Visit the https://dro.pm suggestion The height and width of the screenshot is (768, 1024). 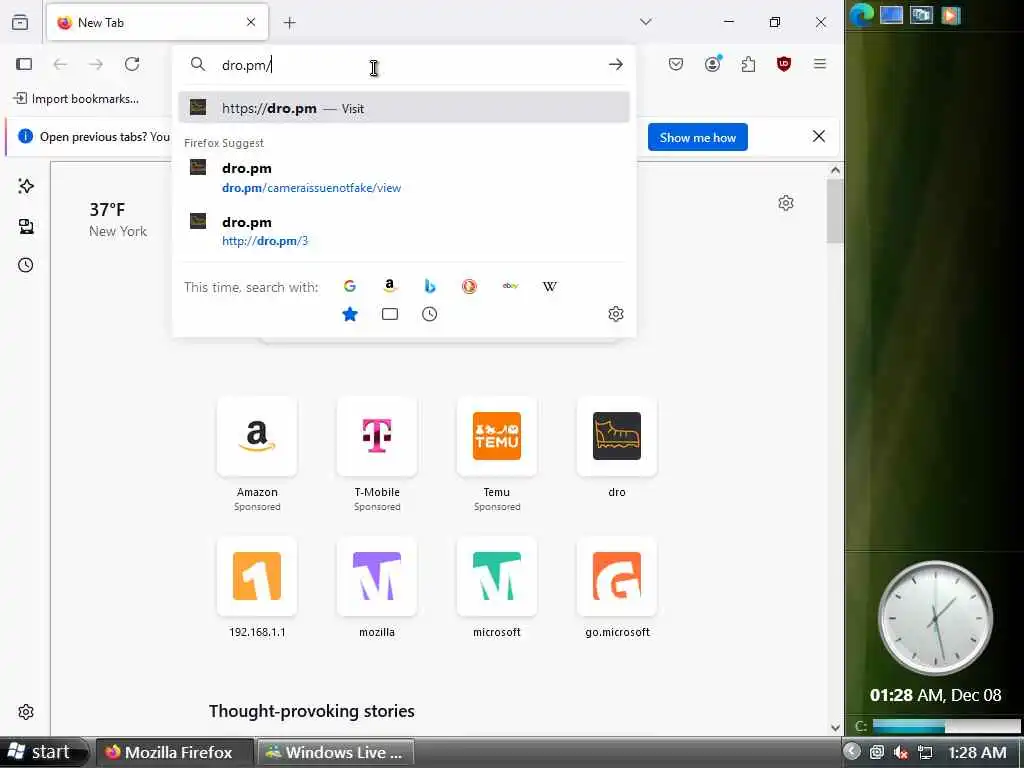(404, 108)
